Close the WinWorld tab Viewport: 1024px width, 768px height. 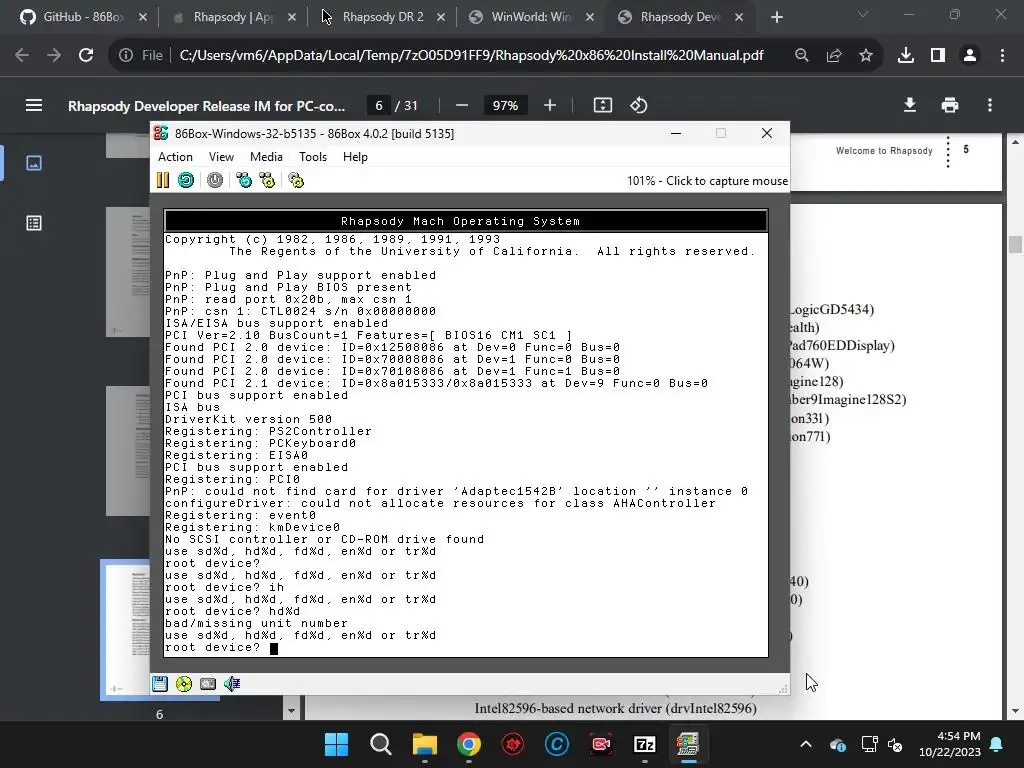(x=590, y=17)
